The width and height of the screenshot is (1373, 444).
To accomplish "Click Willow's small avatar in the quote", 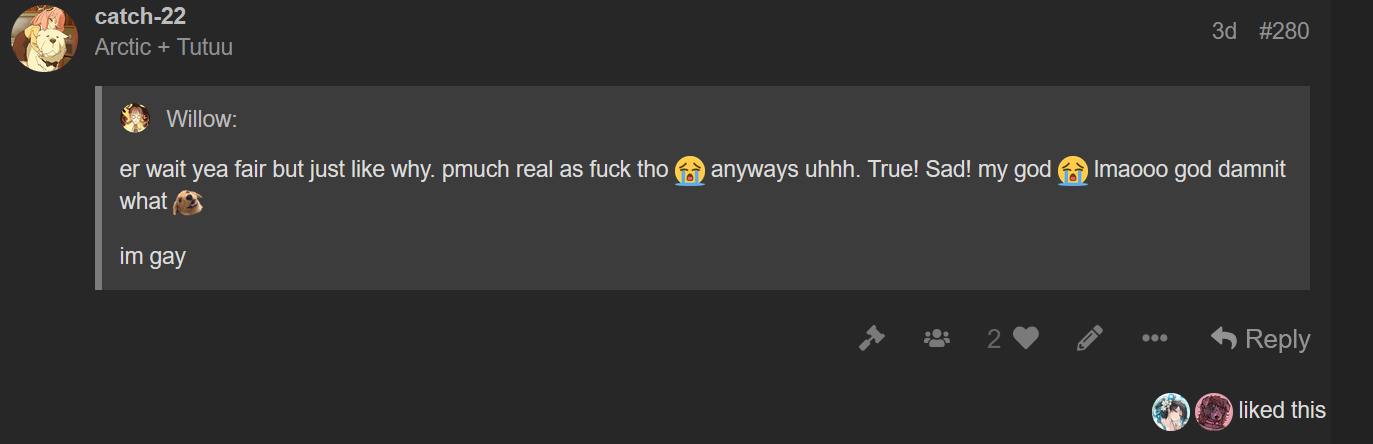I will (135, 119).
